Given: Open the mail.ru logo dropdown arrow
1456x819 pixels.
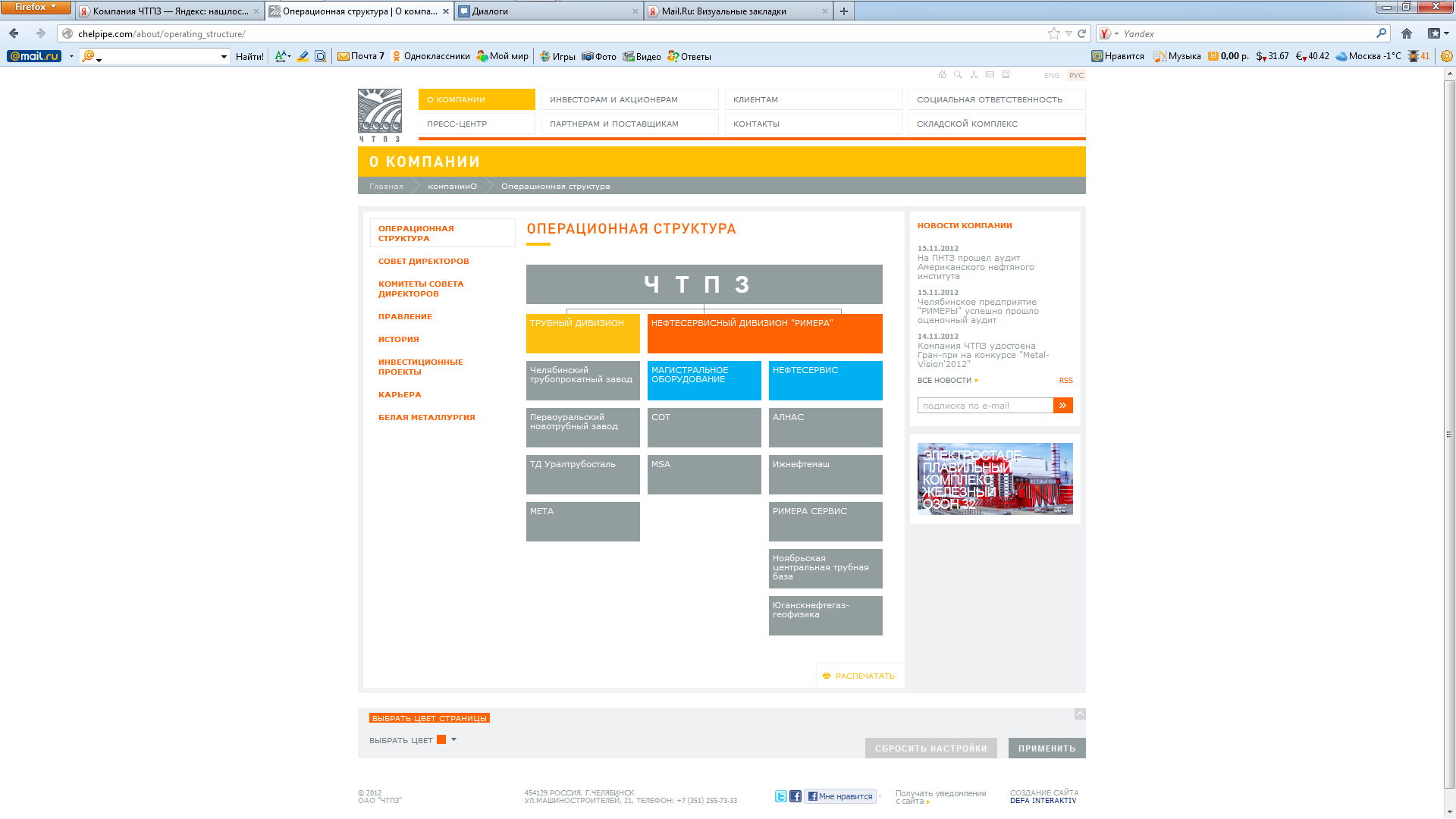Looking at the screenshot, I should point(71,56).
